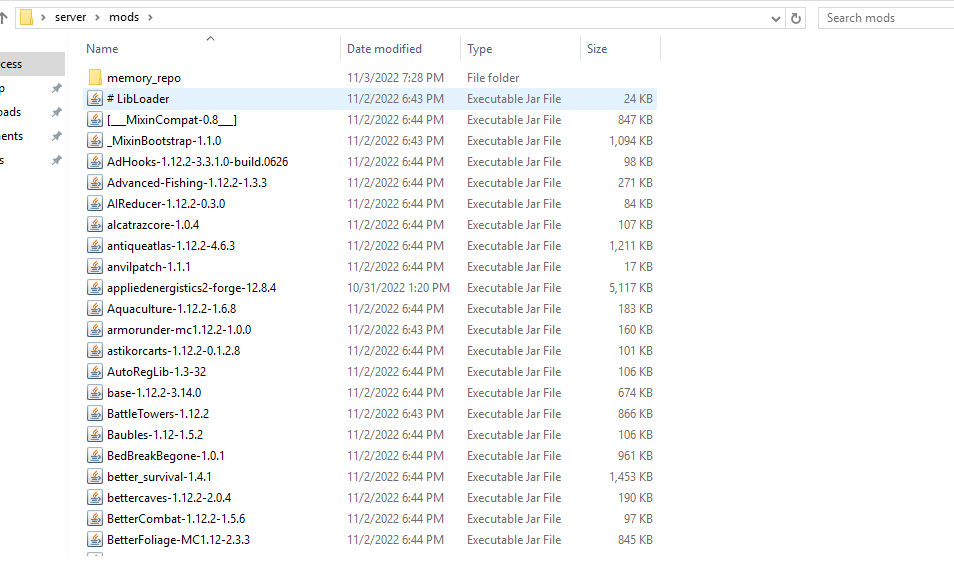Select the Baubles-1.12-1.5.2 file name
The width and height of the screenshot is (954, 576).
pos(155,435)
